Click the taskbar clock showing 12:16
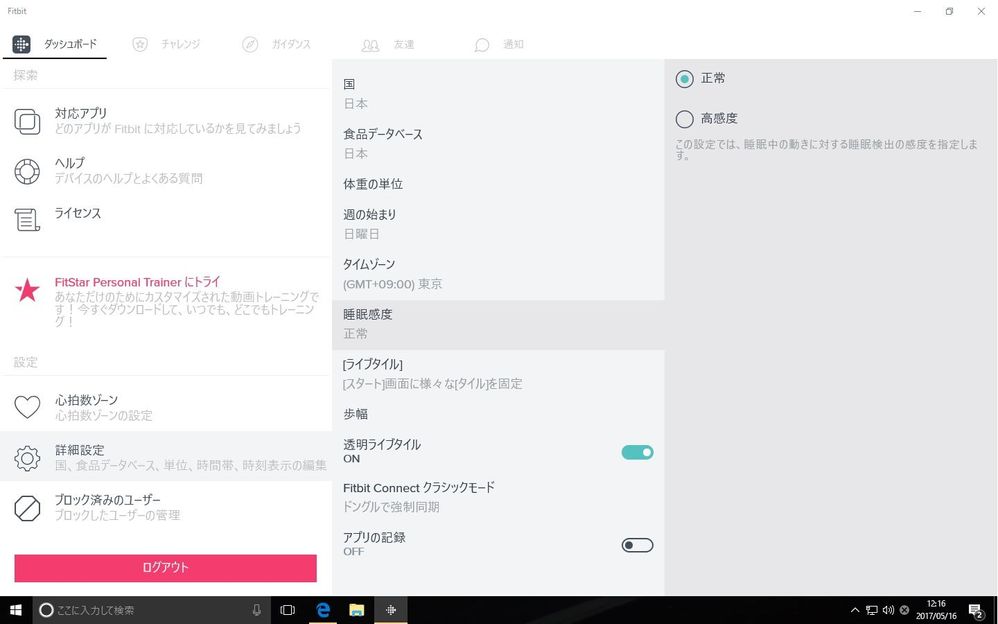This screenshot has height=624, width=998. pos(936,610)
